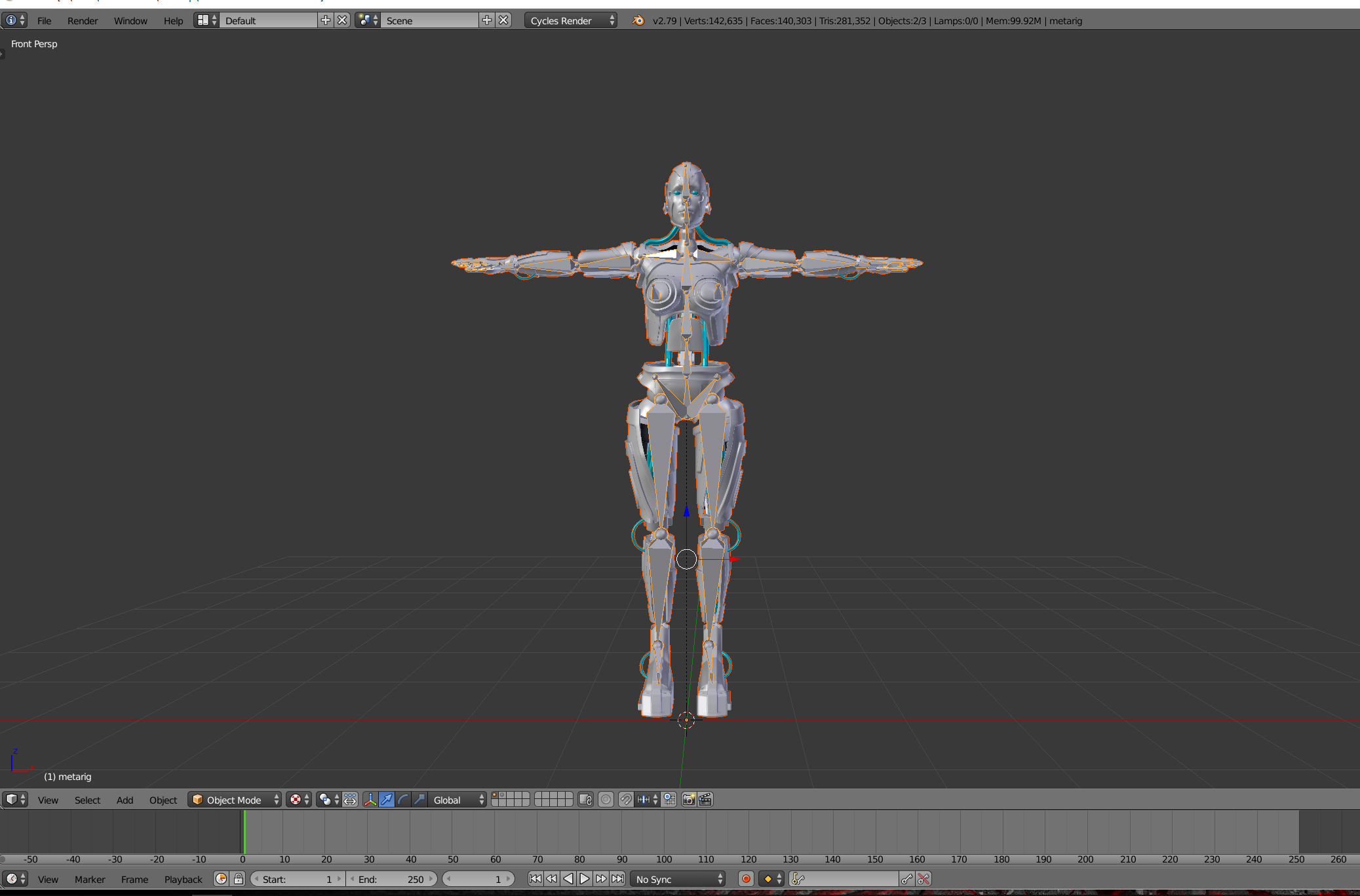Delete the Default screen layout
This screenshot has width=1360, height=896.
click(342, 20)
